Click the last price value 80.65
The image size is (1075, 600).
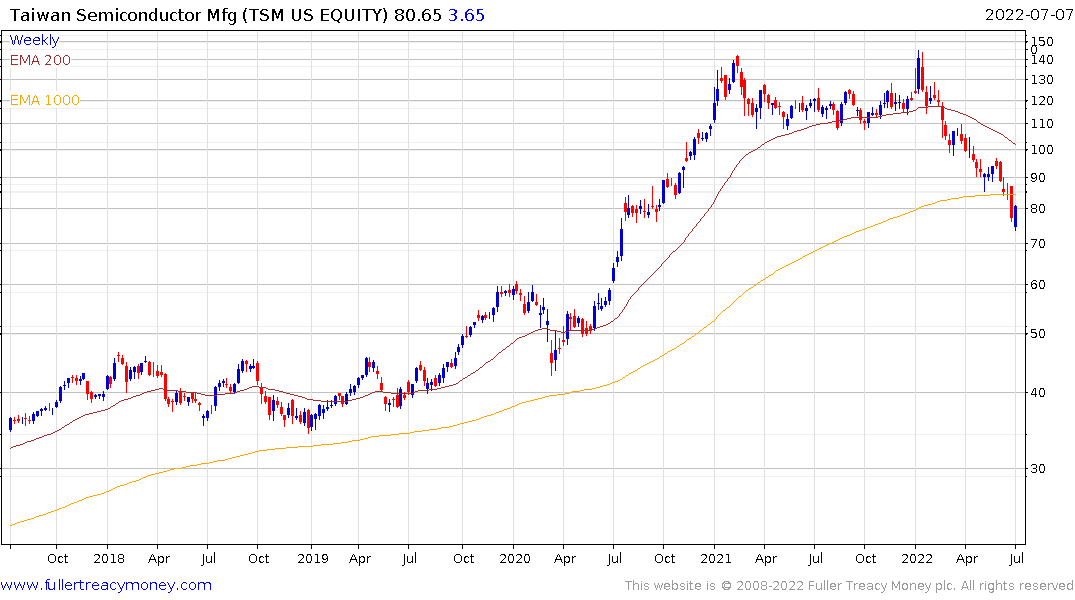[418, 15]
